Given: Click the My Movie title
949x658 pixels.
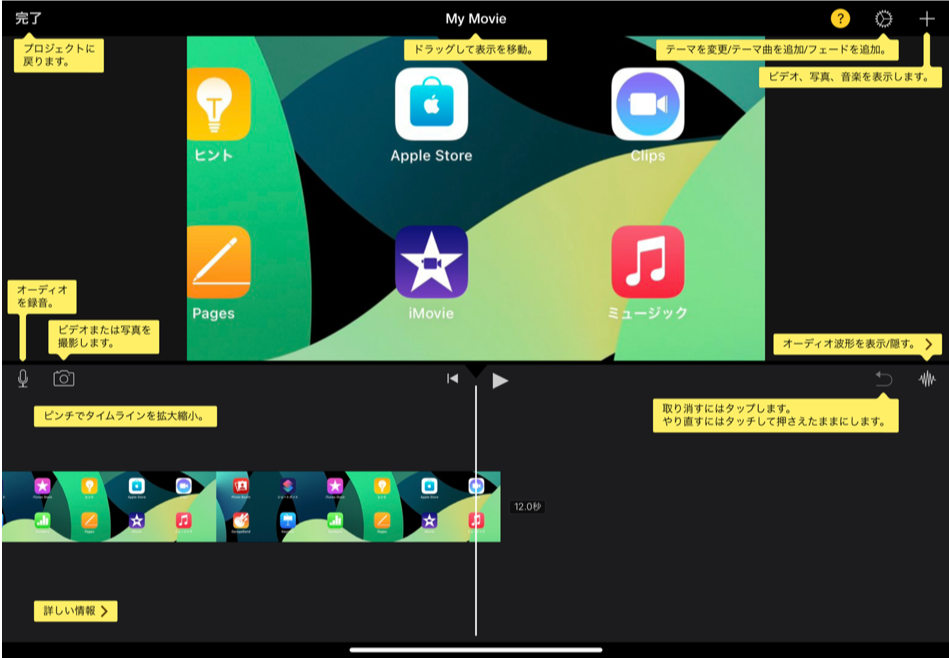Looking at the screenshot, I should (476, 19).
